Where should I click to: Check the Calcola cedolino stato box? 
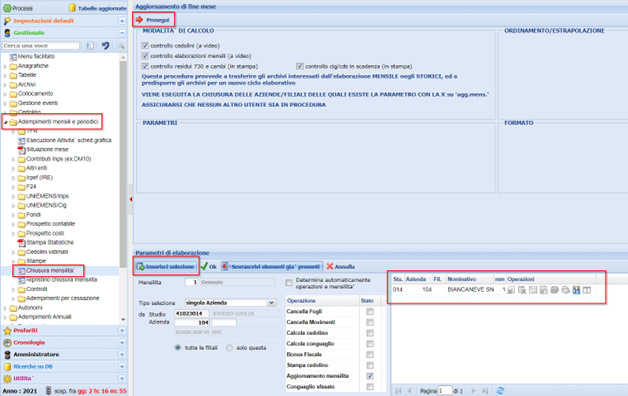[370, 333]
